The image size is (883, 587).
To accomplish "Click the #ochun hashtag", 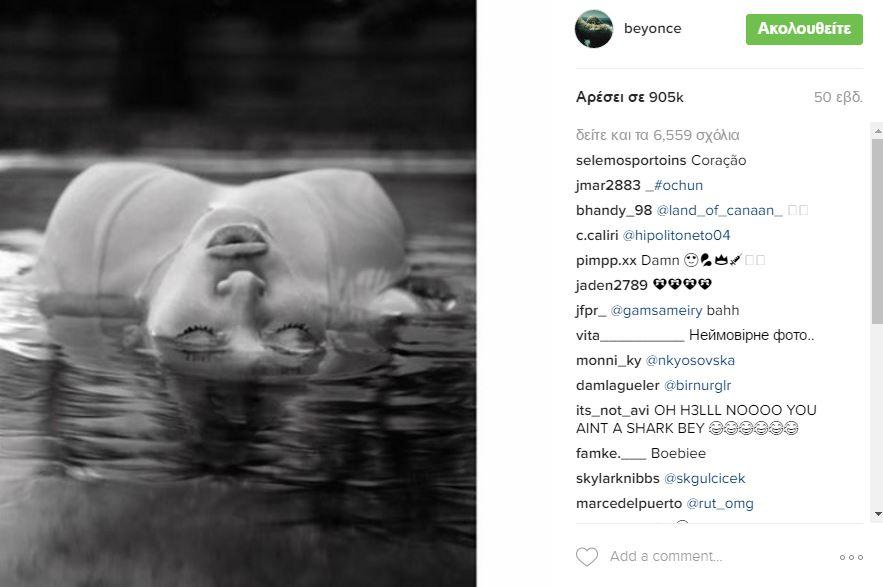I will point(678,185).
